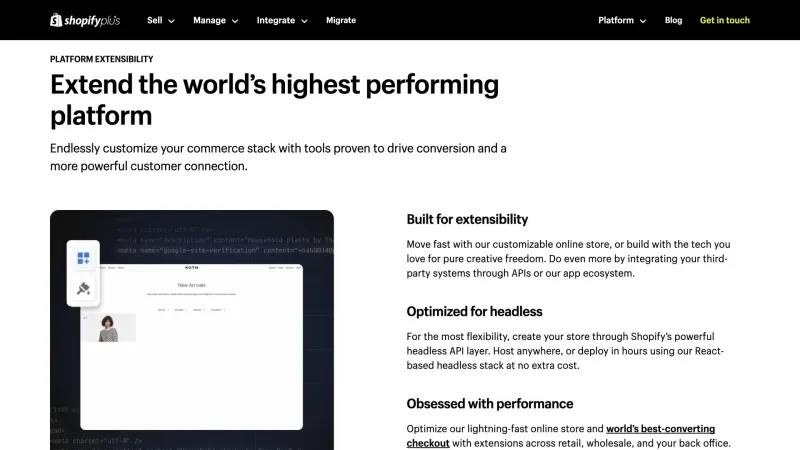Click paragraph starting 'Endlessly customize your commerce'

278,157
